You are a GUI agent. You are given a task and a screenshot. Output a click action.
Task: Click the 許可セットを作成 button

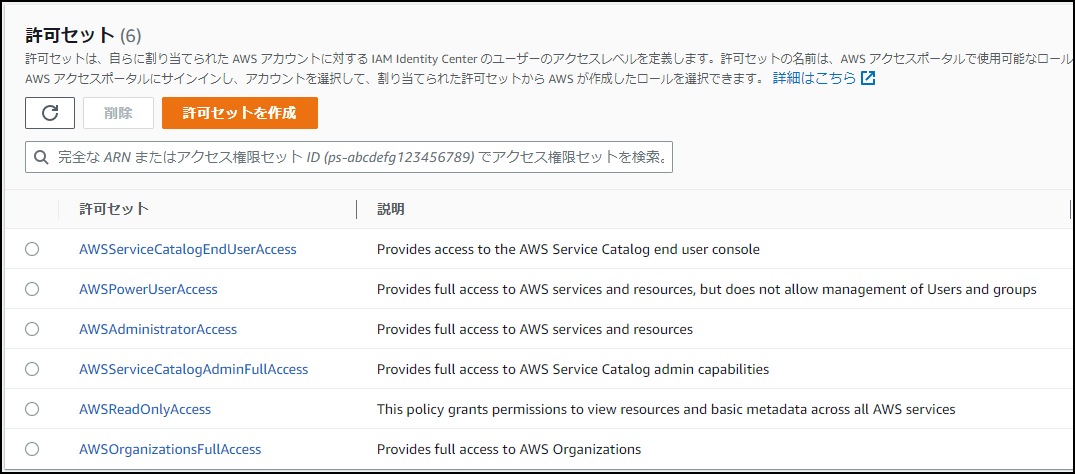point(240,113)
